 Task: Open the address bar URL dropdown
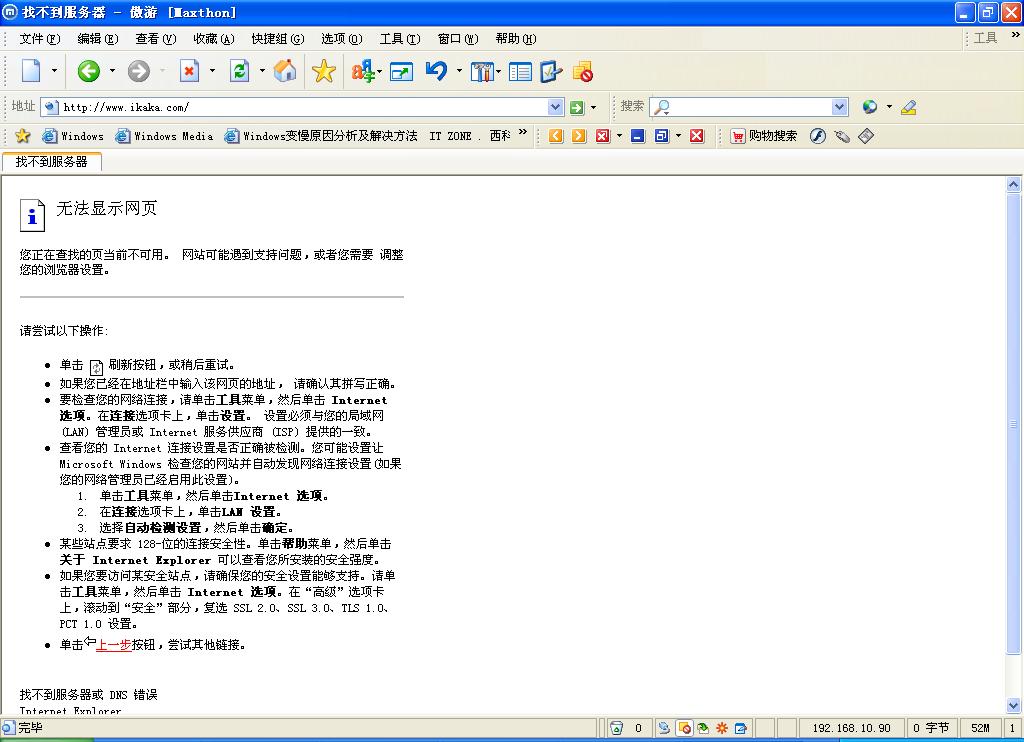pyautogui.click(x=555, y=107)
